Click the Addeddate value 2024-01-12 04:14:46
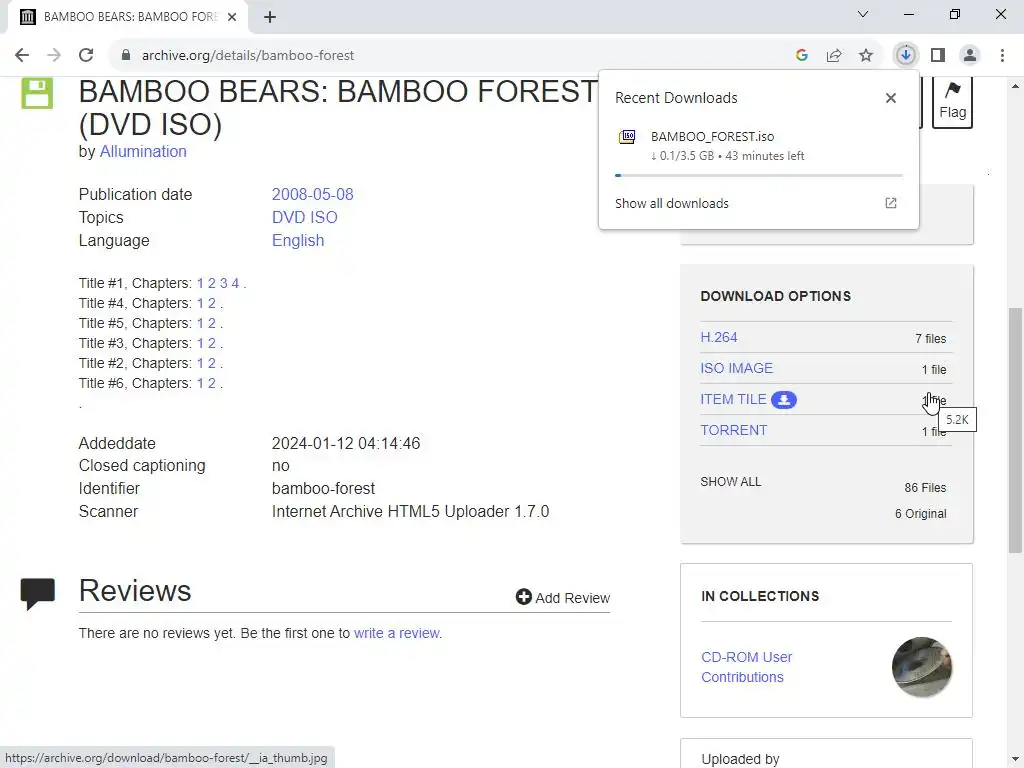The height and width of the screenshot is (768, 1024). tap(345, 443)
